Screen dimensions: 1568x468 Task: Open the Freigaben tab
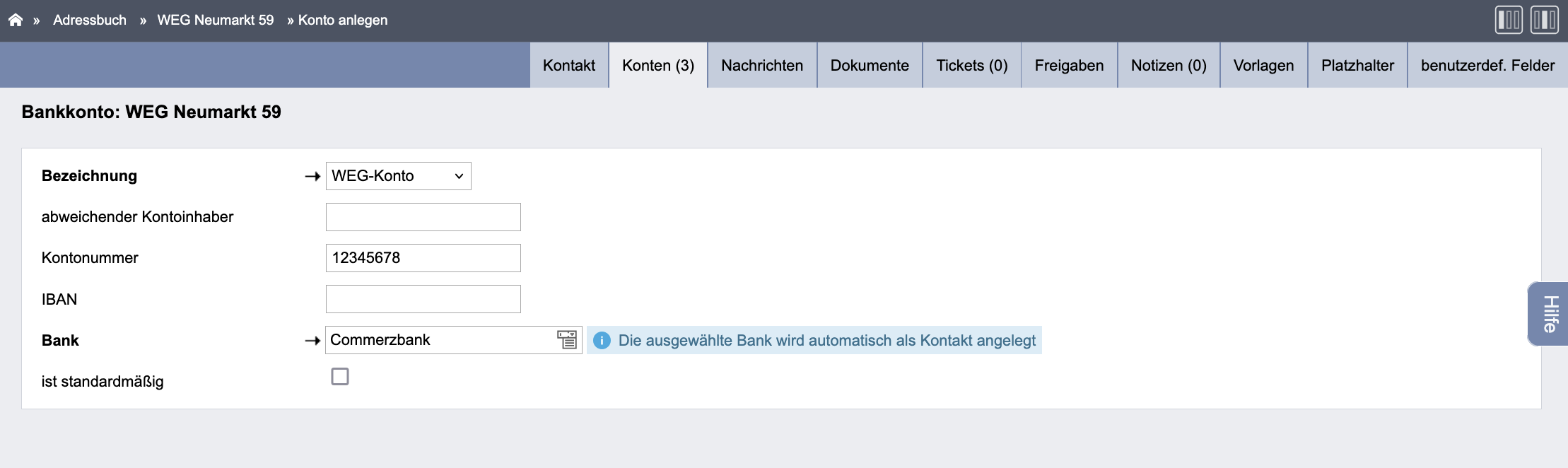(1069, 65)
